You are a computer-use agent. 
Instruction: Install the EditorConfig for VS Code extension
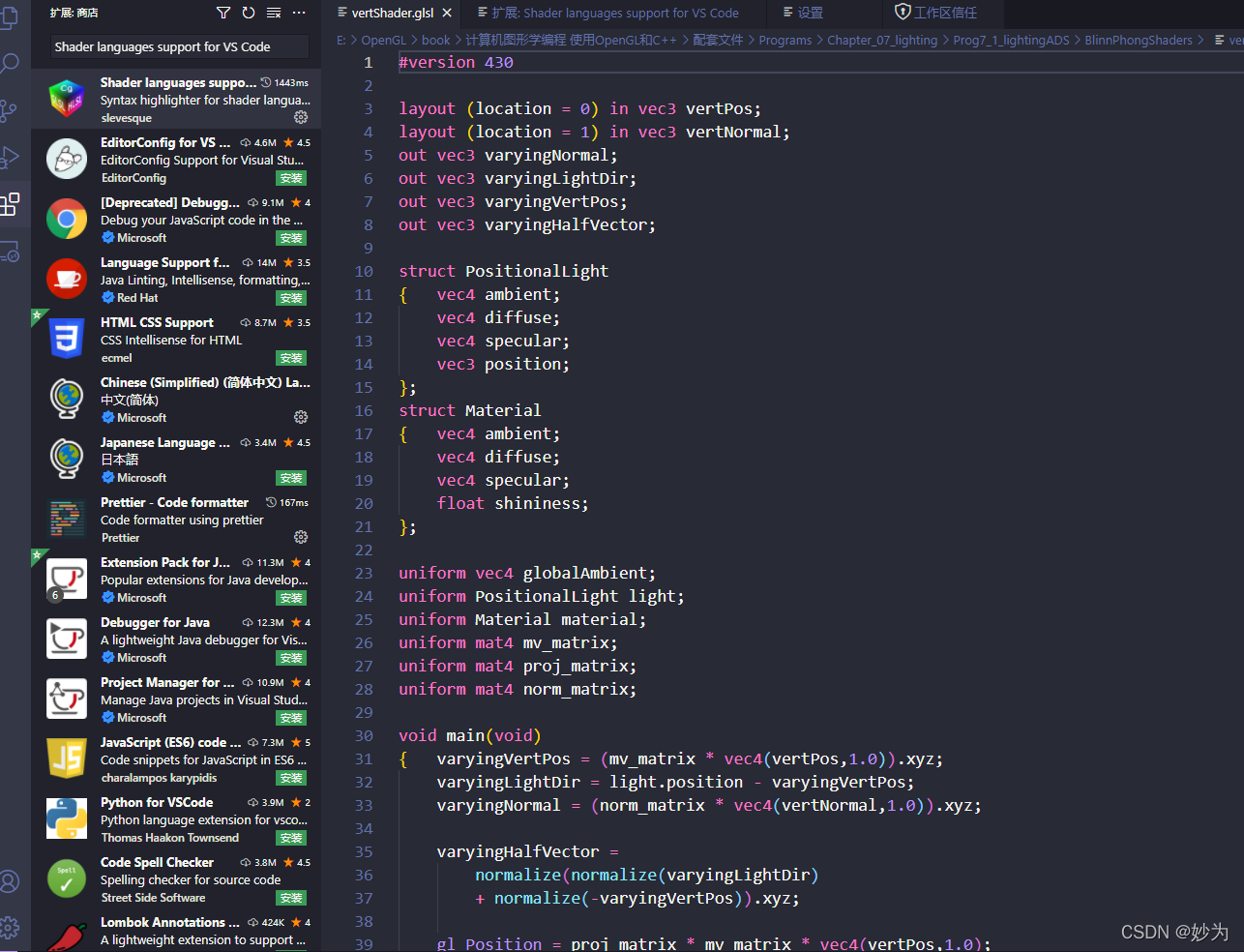291,178
